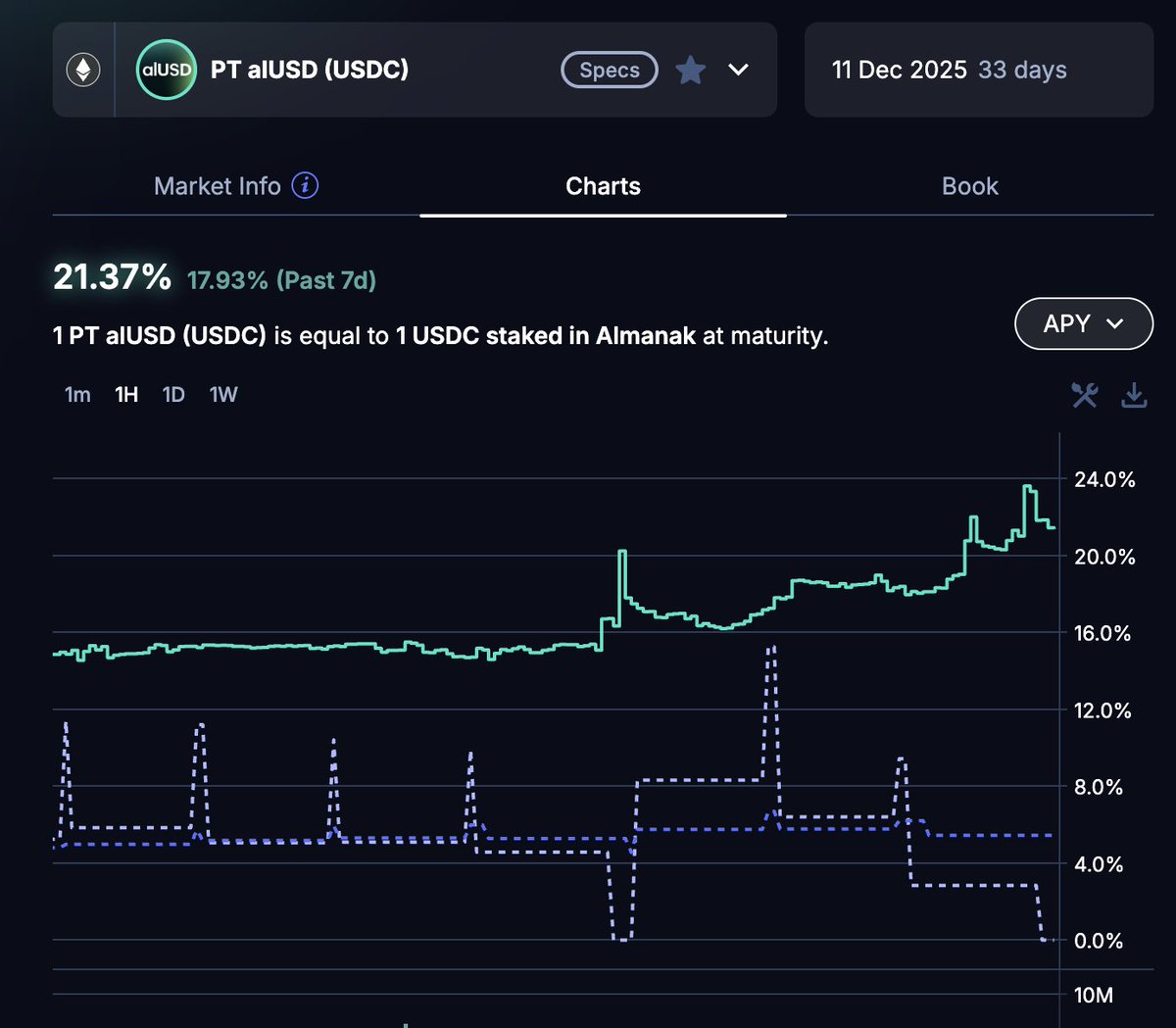Click the 4.0% axis label
The height and width of the screenshot is (1028, 1176).
pos(1099,864)
